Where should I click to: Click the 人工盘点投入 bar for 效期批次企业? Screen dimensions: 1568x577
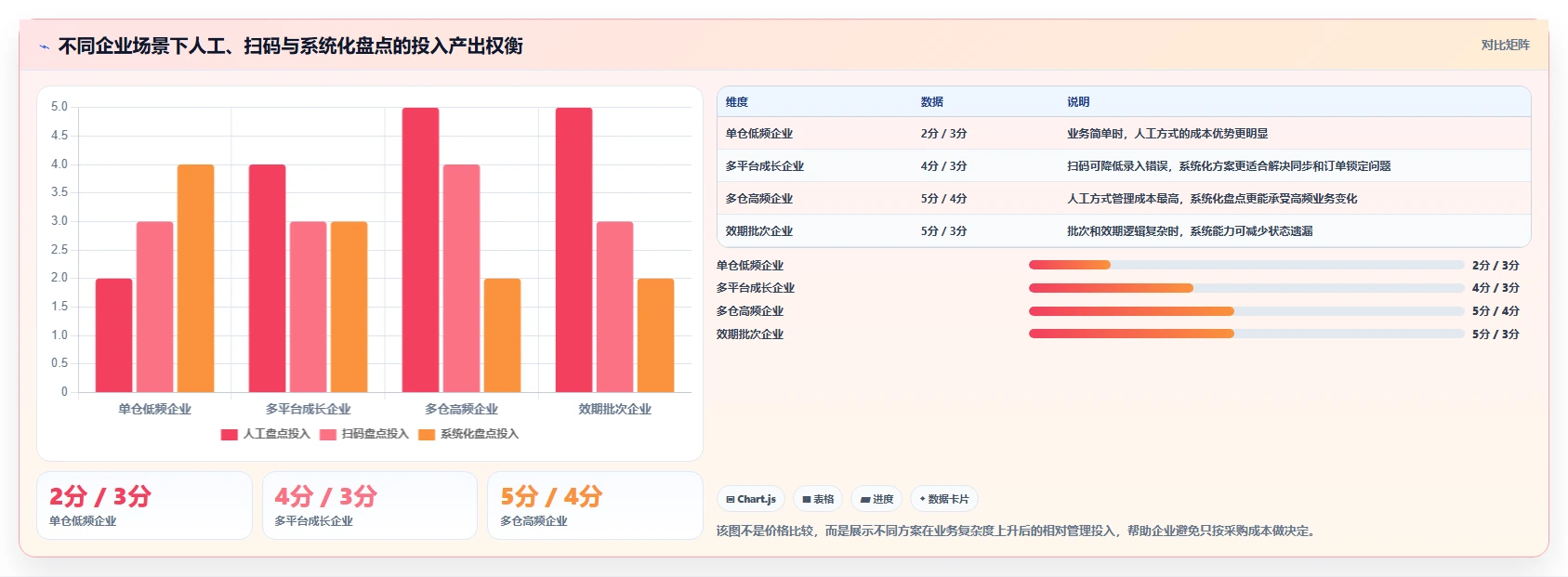coord(574,250)
